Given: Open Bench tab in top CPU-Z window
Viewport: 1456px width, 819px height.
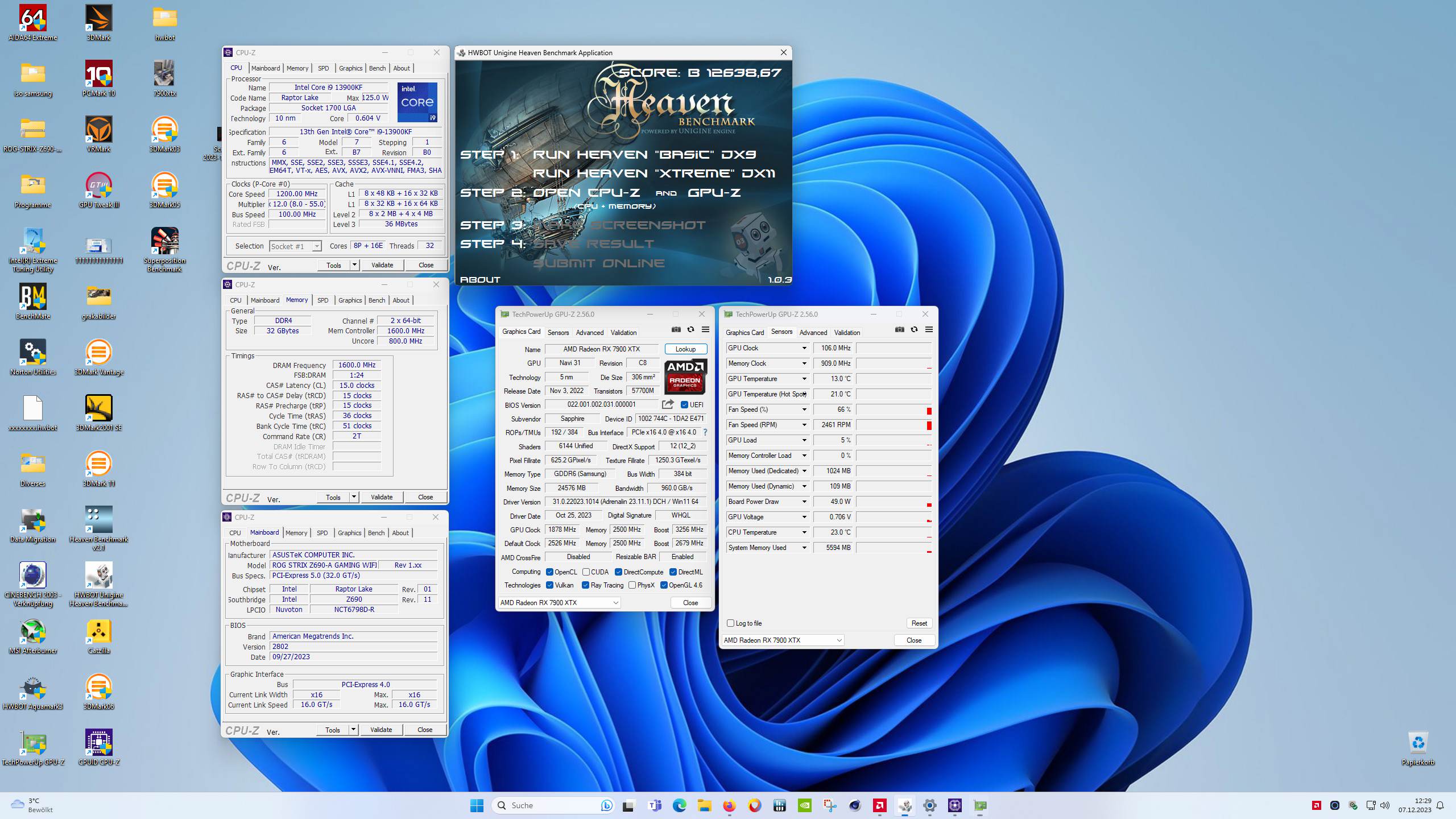Looking at the screenshot, I should 377,68.
